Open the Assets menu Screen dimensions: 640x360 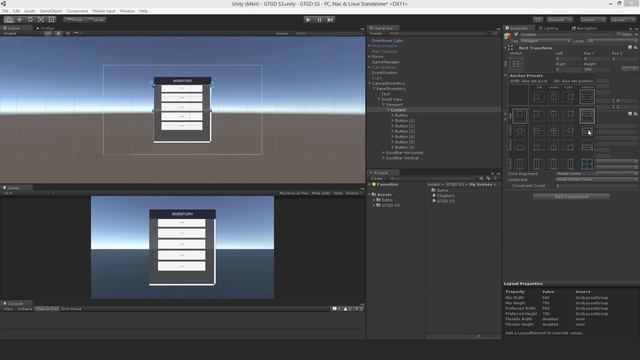click(30, 11)
